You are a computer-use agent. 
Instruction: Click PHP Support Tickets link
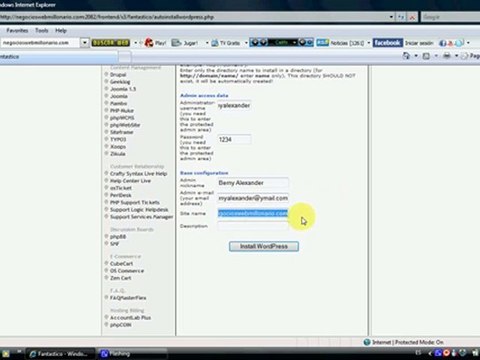click(135, 202)
